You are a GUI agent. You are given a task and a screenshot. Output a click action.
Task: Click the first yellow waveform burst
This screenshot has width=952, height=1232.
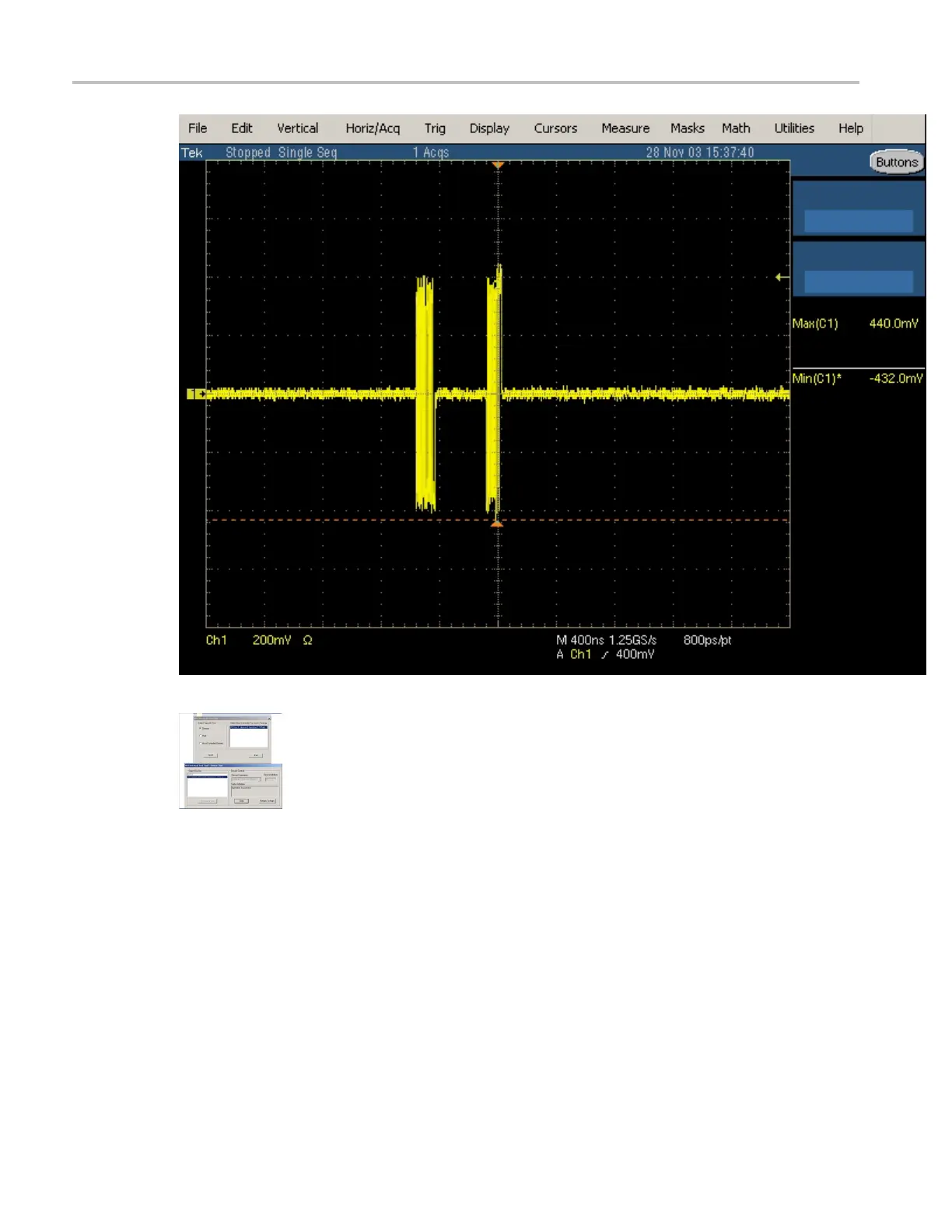click(x=425, y=394)
